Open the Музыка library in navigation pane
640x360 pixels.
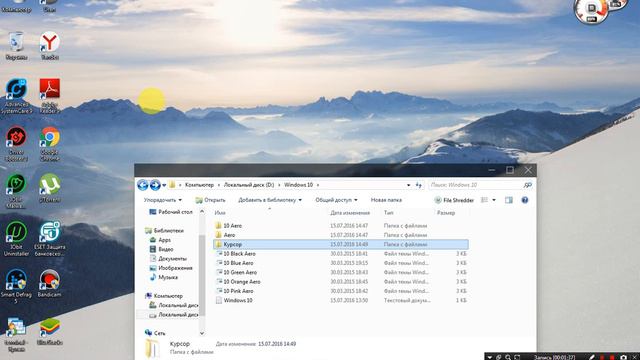163,278
